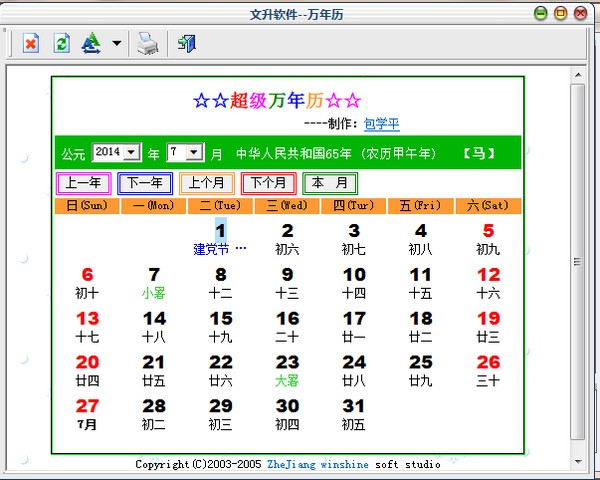Click the red close window button
The image size is (600, 480).
tap(581, 13)
